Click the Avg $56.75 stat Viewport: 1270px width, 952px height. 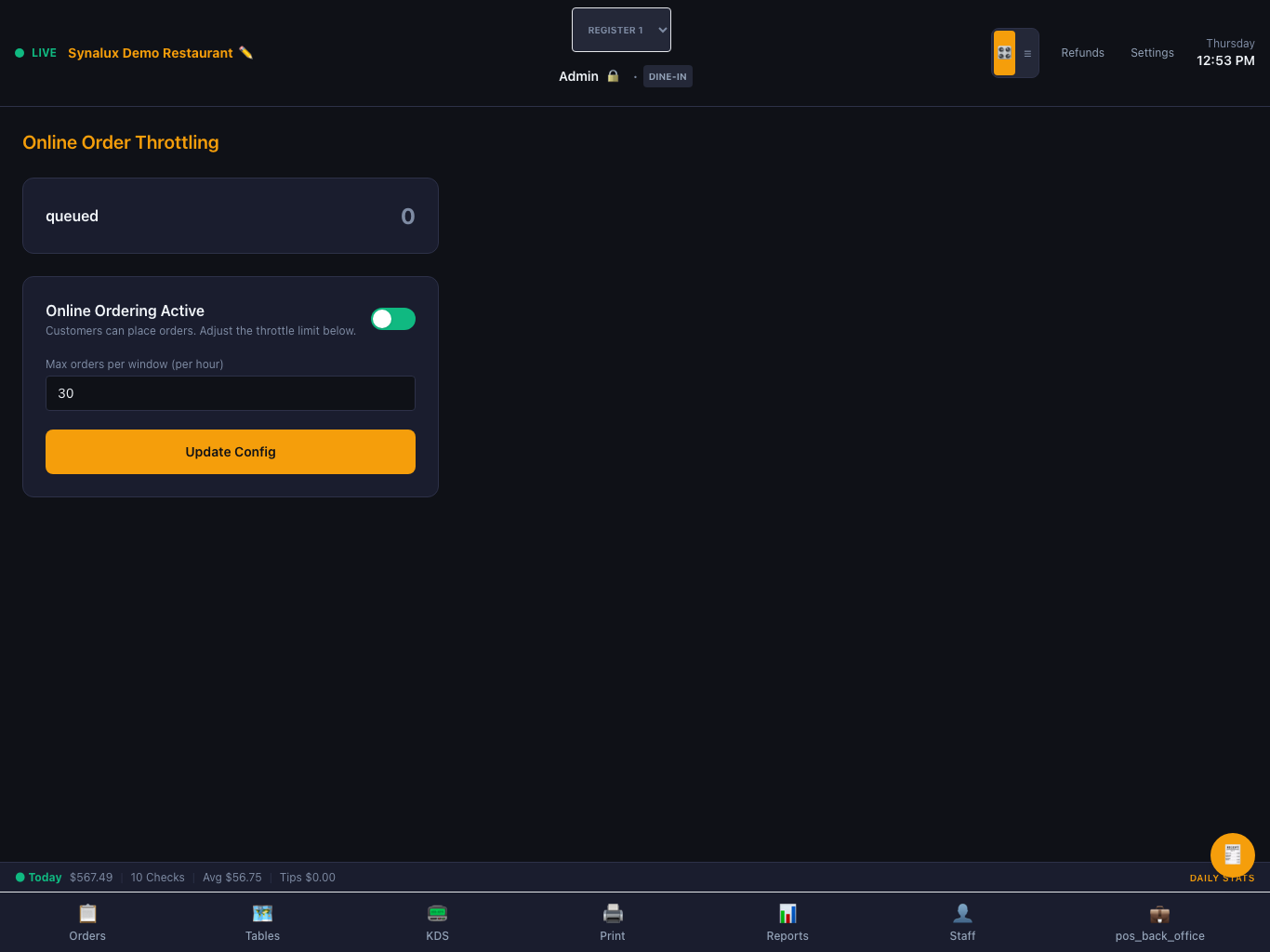[x=232, y=878]
